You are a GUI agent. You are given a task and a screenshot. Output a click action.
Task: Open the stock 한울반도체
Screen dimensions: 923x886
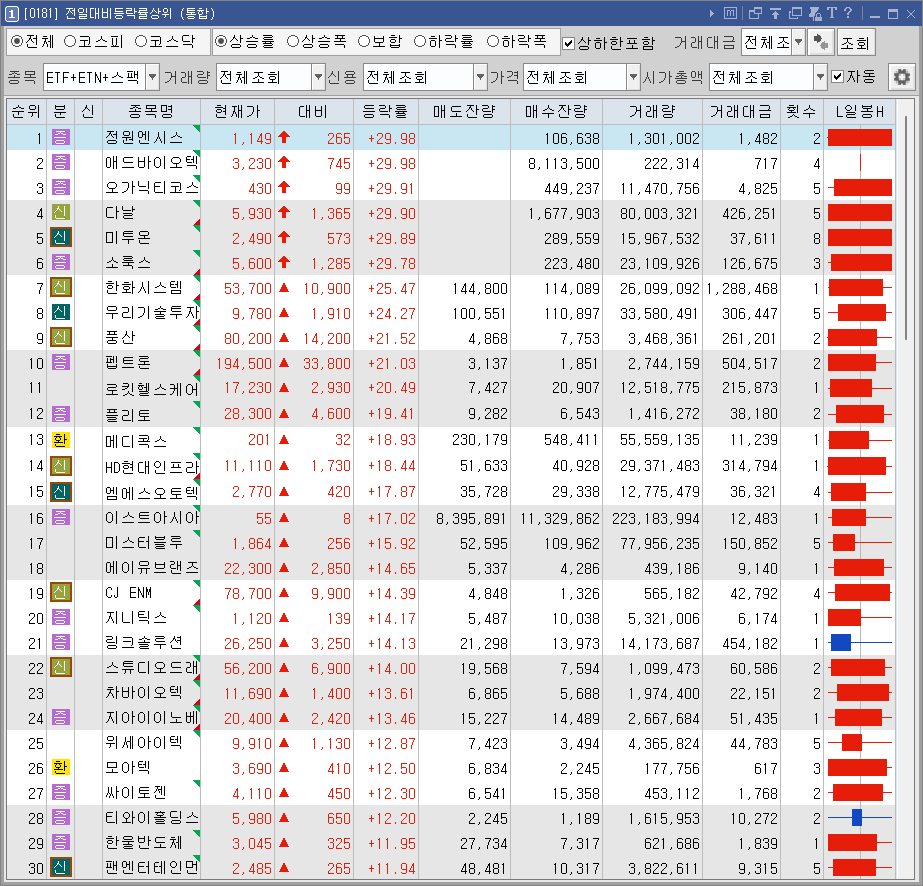(144, 842)
